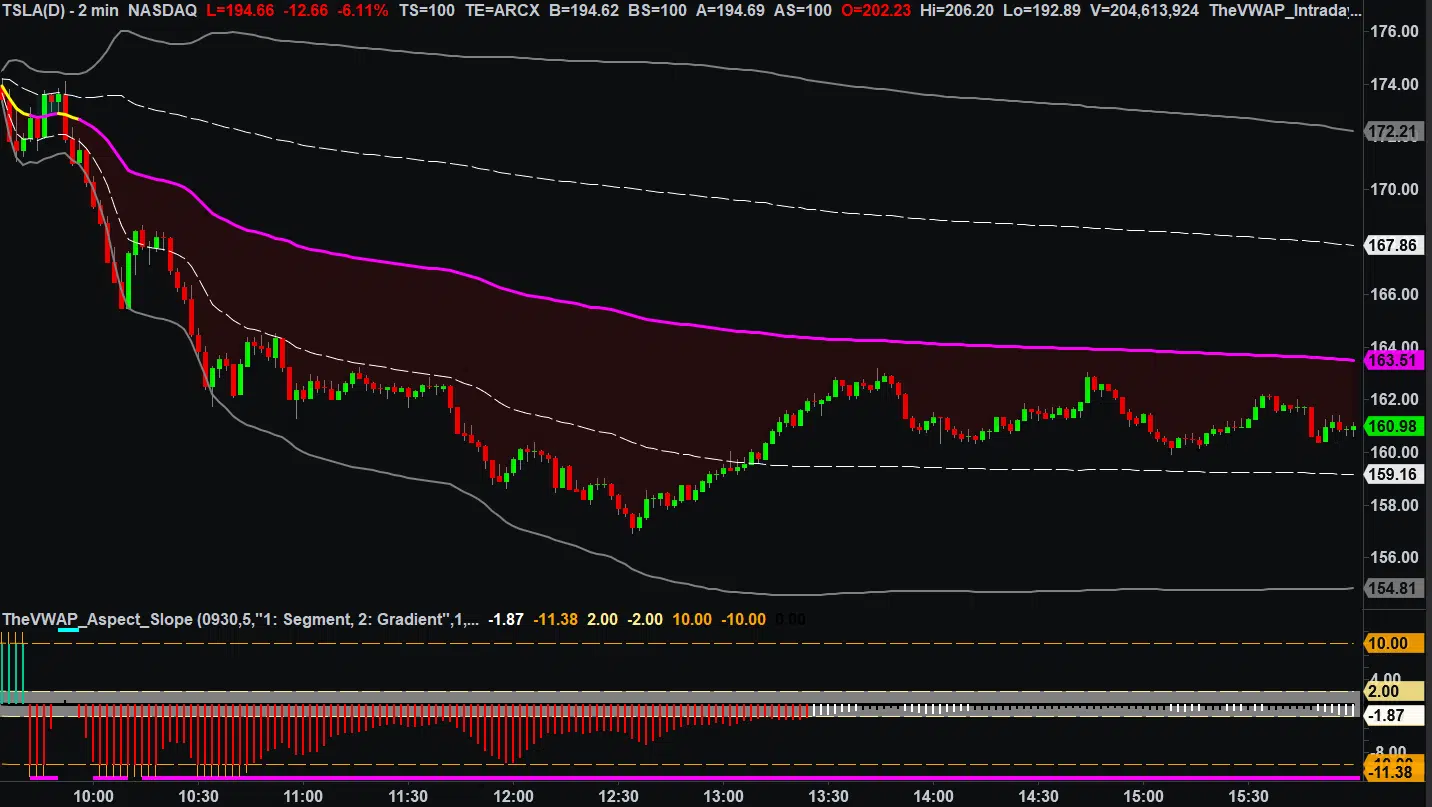Select the 167.86 dashed band price tag
This screenshot has width=1432, height=807.
click(x=1394, y=245)
